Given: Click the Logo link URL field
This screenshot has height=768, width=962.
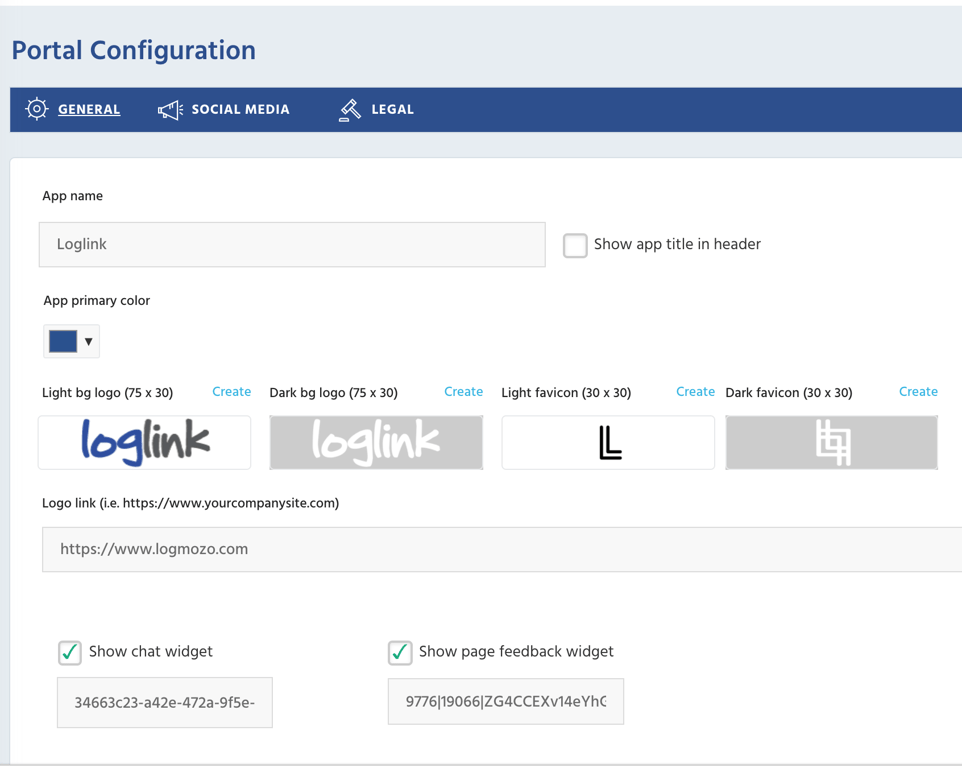Looking at the screenshot, I should [500, 549].
